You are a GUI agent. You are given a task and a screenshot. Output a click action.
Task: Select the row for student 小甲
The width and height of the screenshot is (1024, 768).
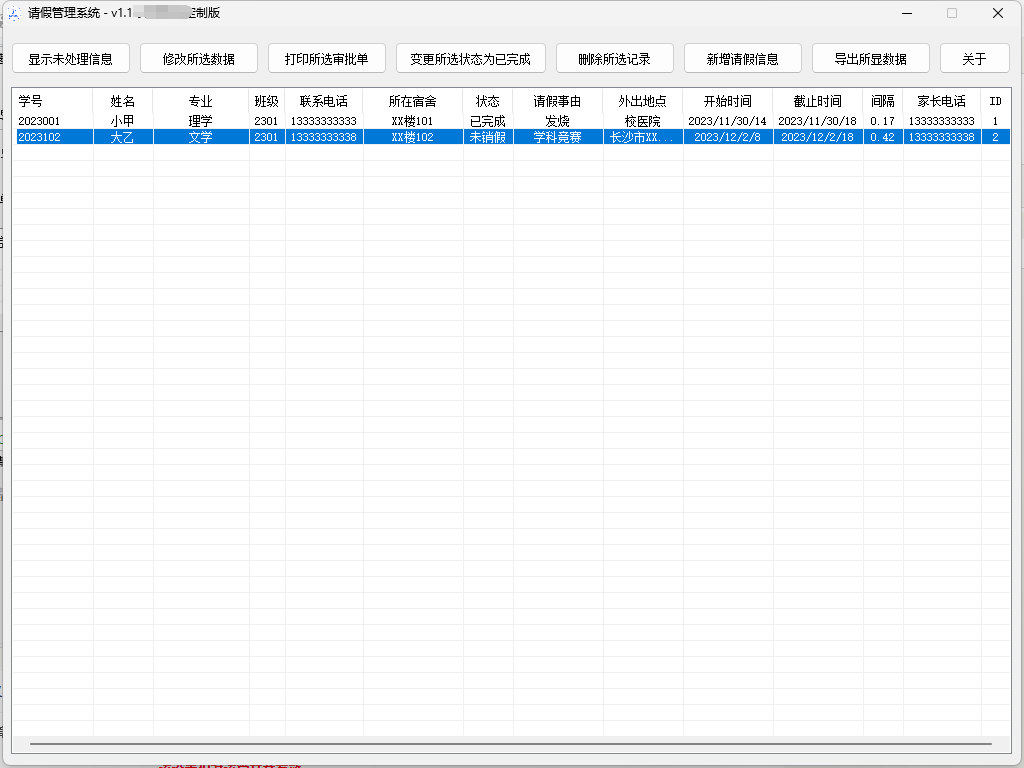tap(123, 121)
